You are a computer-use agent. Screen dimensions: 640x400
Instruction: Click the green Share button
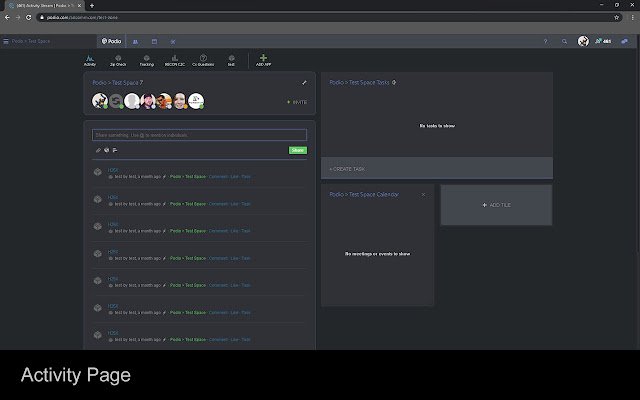click(298, 150)
